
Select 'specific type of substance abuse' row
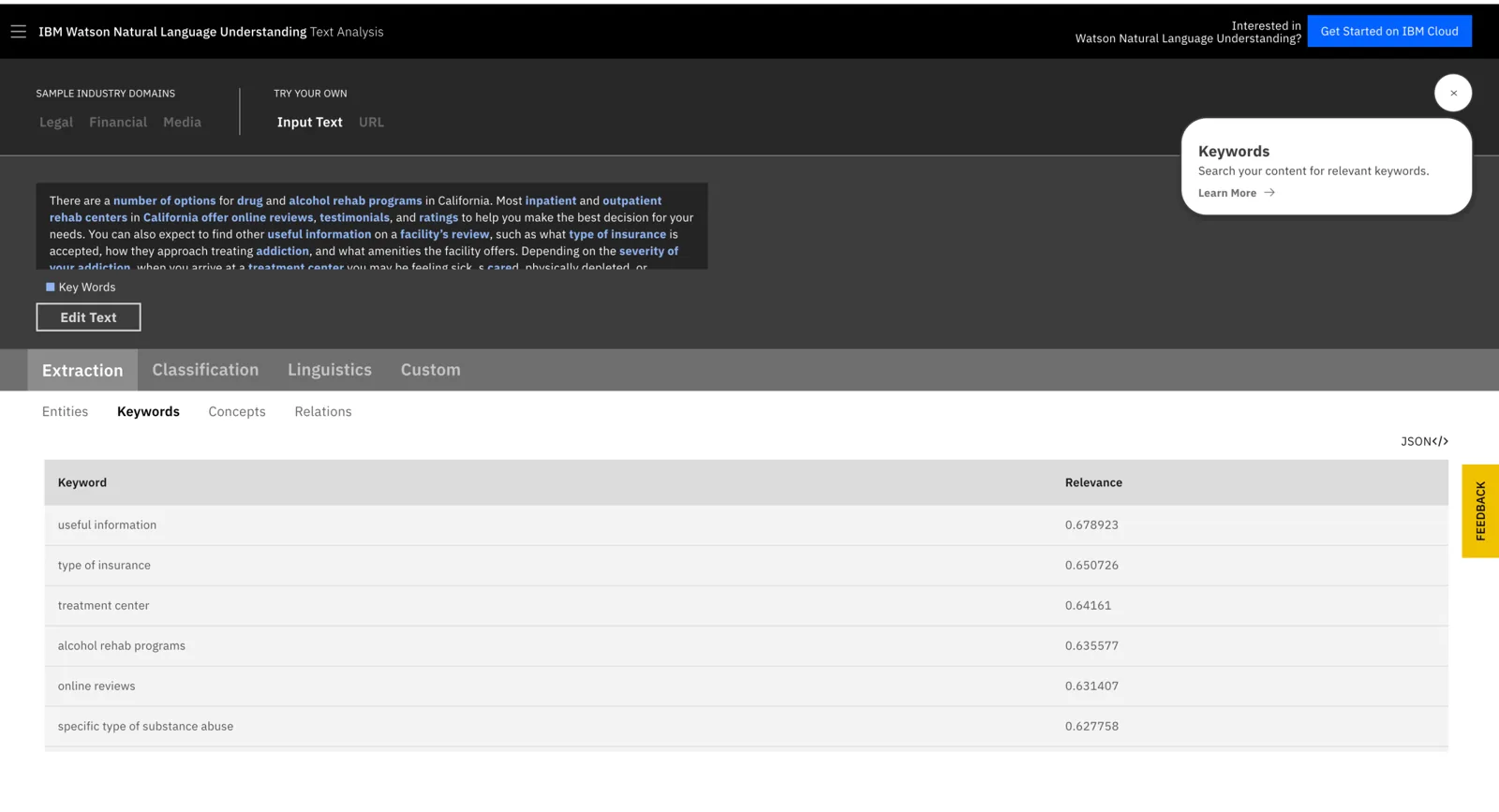point(746,727)
